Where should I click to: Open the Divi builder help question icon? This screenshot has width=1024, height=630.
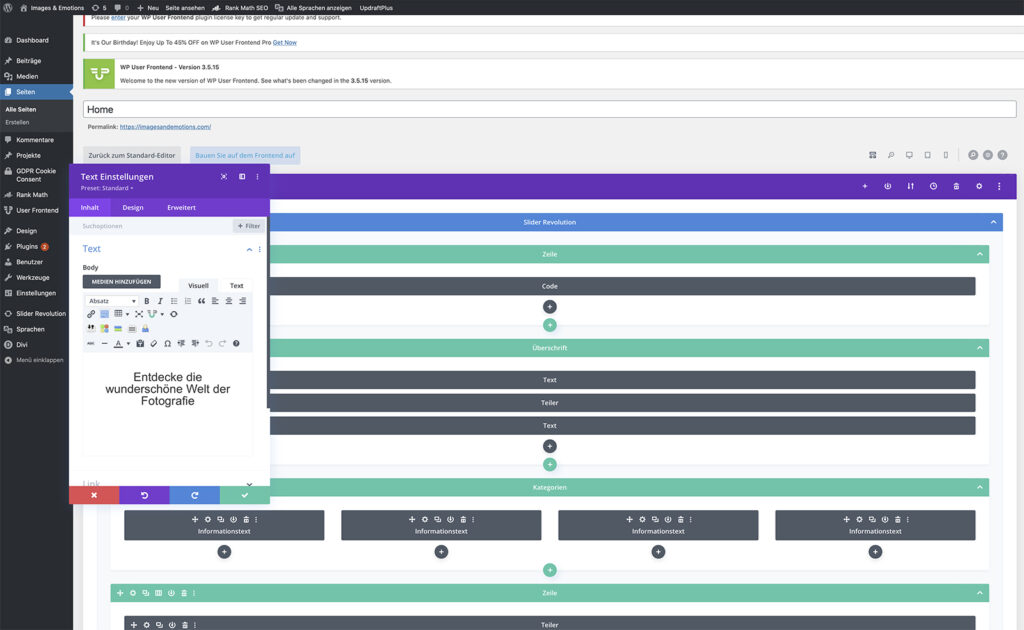point(1002,155)
